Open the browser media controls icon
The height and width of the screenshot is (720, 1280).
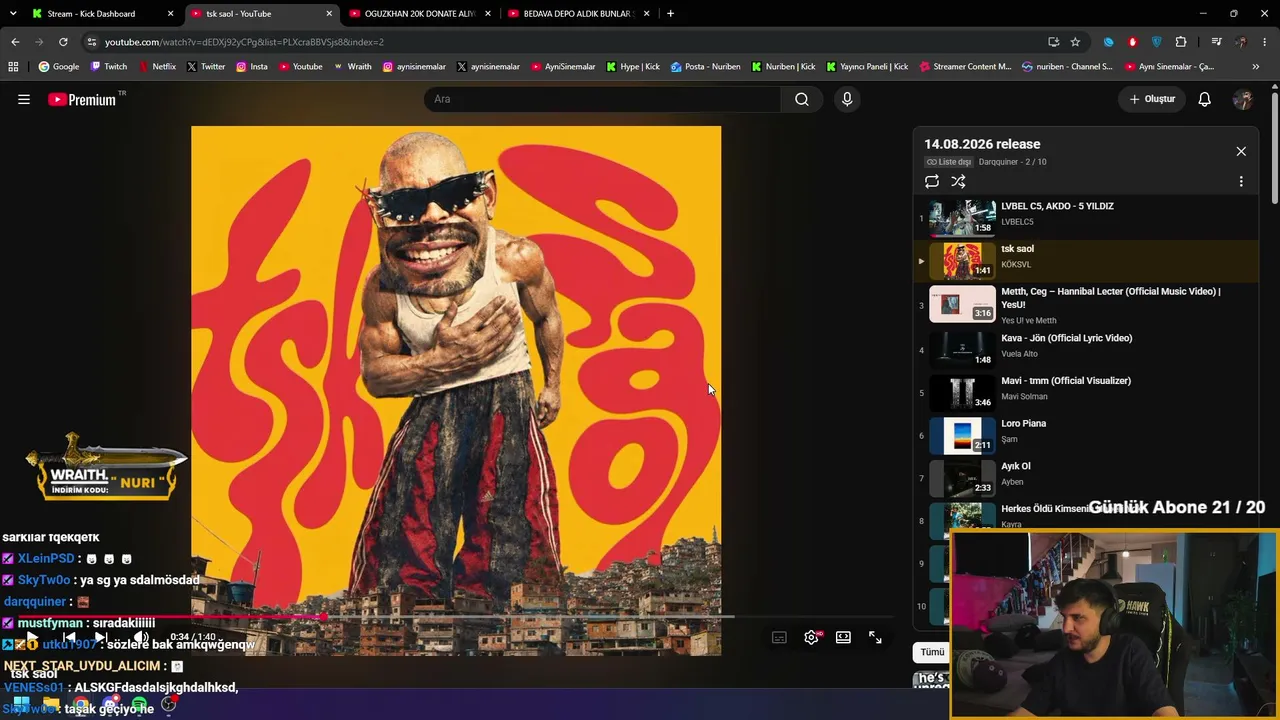coord(1216,42)
